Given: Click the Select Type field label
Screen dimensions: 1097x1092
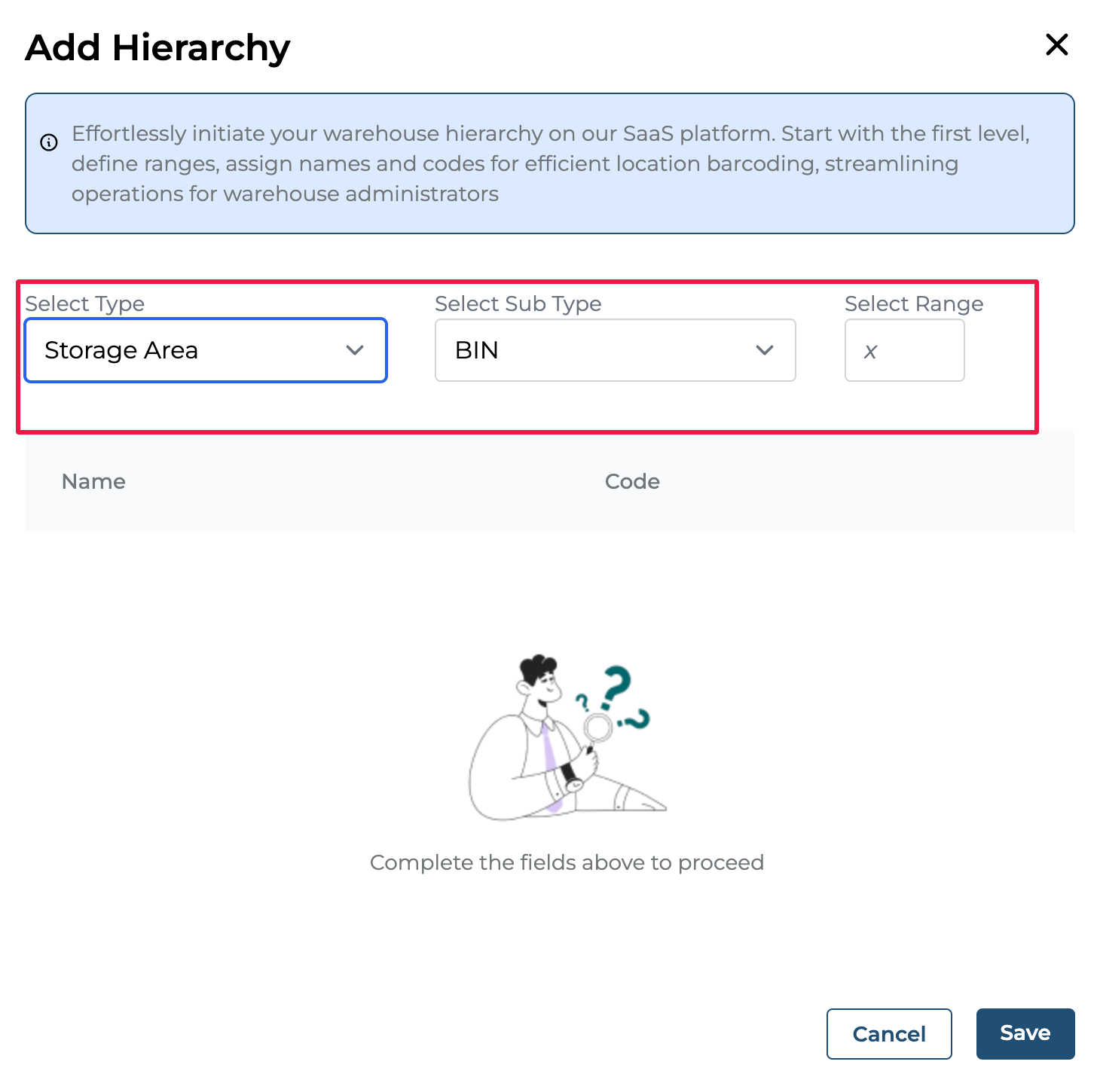Looking at the screenshot, I should (x=84, y=304).
